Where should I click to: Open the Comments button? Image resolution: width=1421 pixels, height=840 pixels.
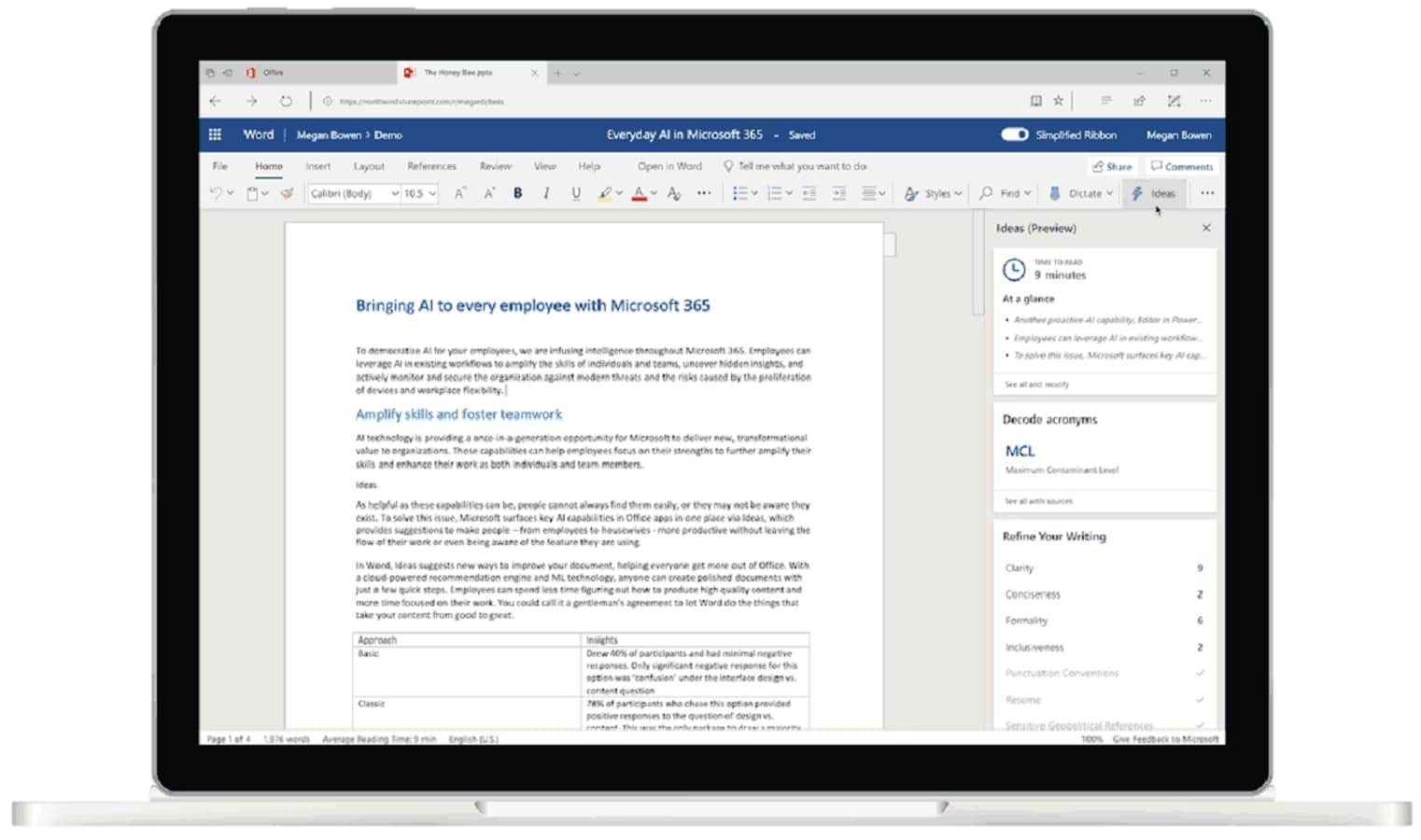pos(1182,166)
